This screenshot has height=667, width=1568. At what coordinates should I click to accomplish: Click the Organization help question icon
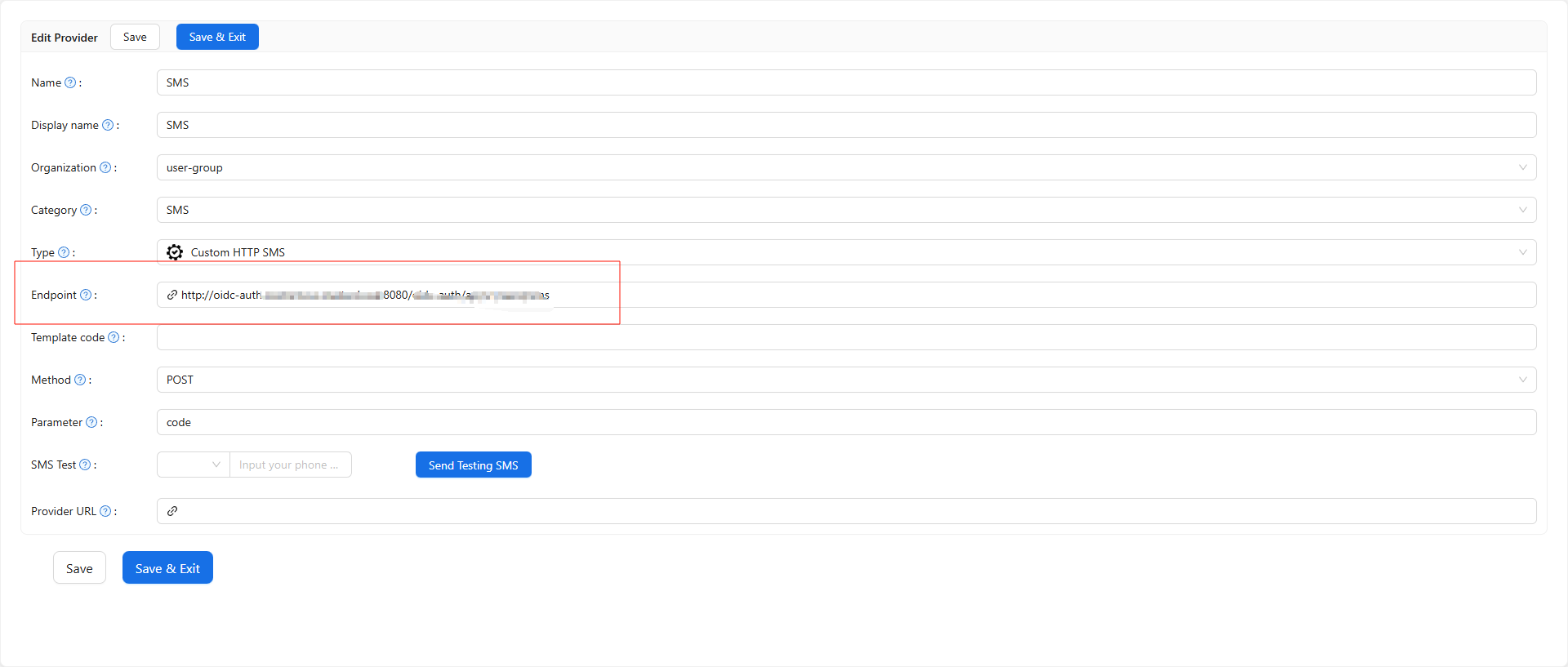tap(105, 167)
